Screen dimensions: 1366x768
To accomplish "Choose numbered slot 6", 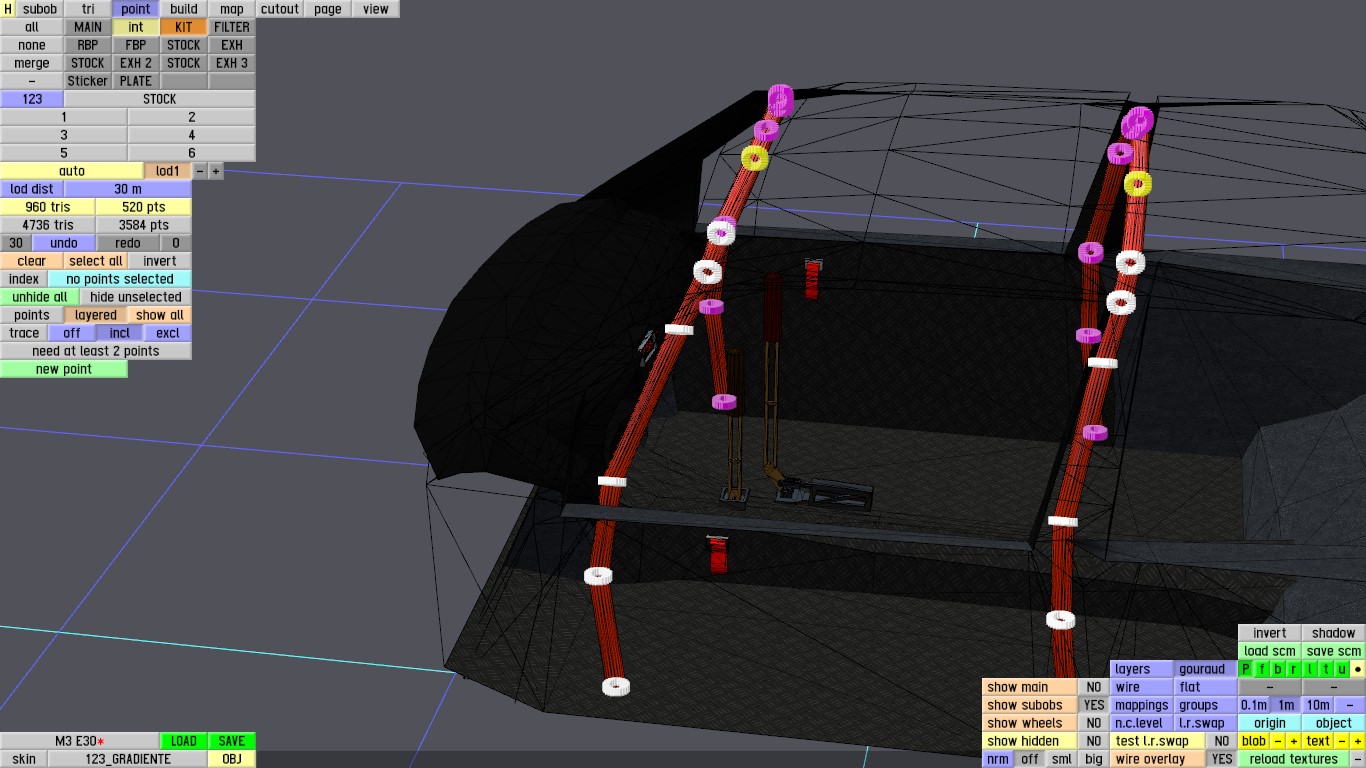I will pyautogui.click(x=192, y=153).
